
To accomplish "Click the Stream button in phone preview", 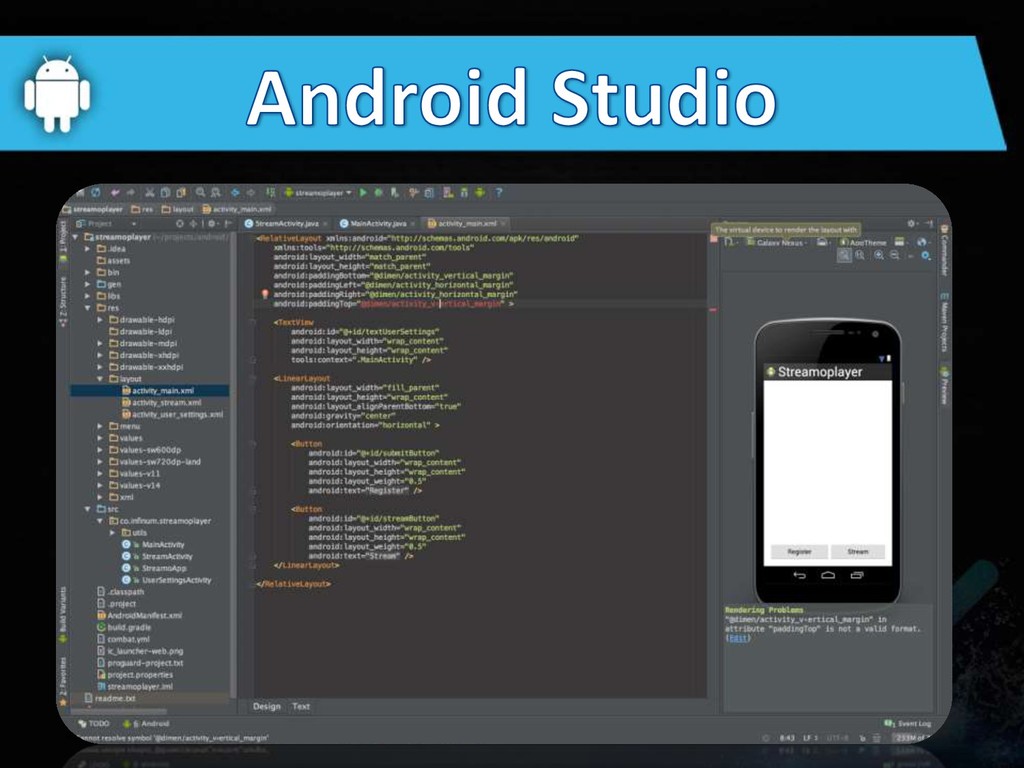I will coord(857,552).
